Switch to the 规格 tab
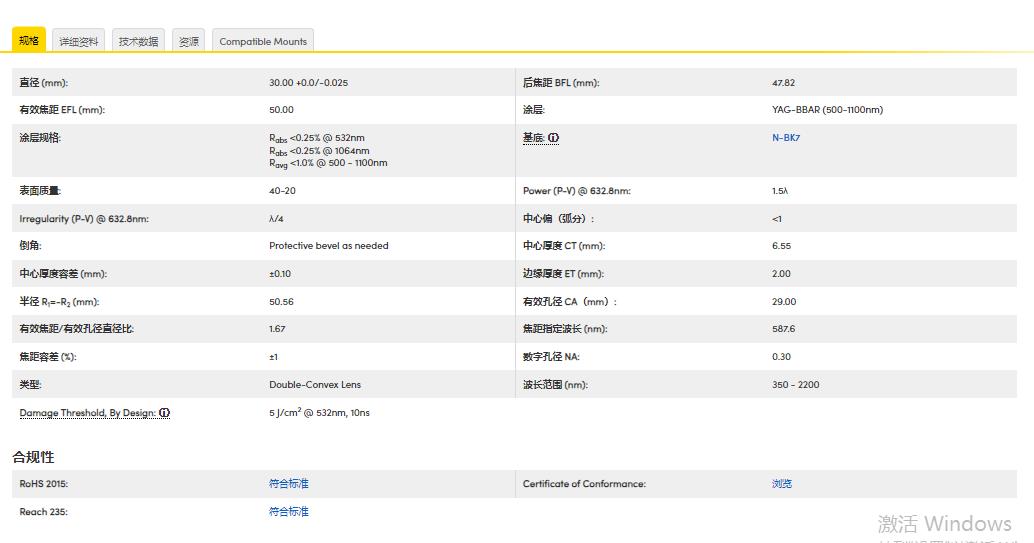This screenshot has height=543, width=1034. pyautogui.click(x=29, y=41)
